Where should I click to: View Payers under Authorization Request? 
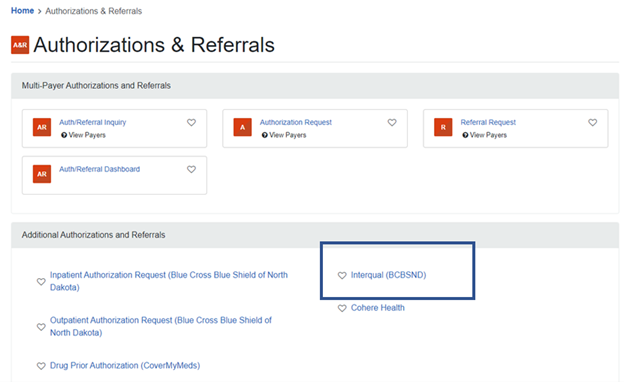click(288, 135)
